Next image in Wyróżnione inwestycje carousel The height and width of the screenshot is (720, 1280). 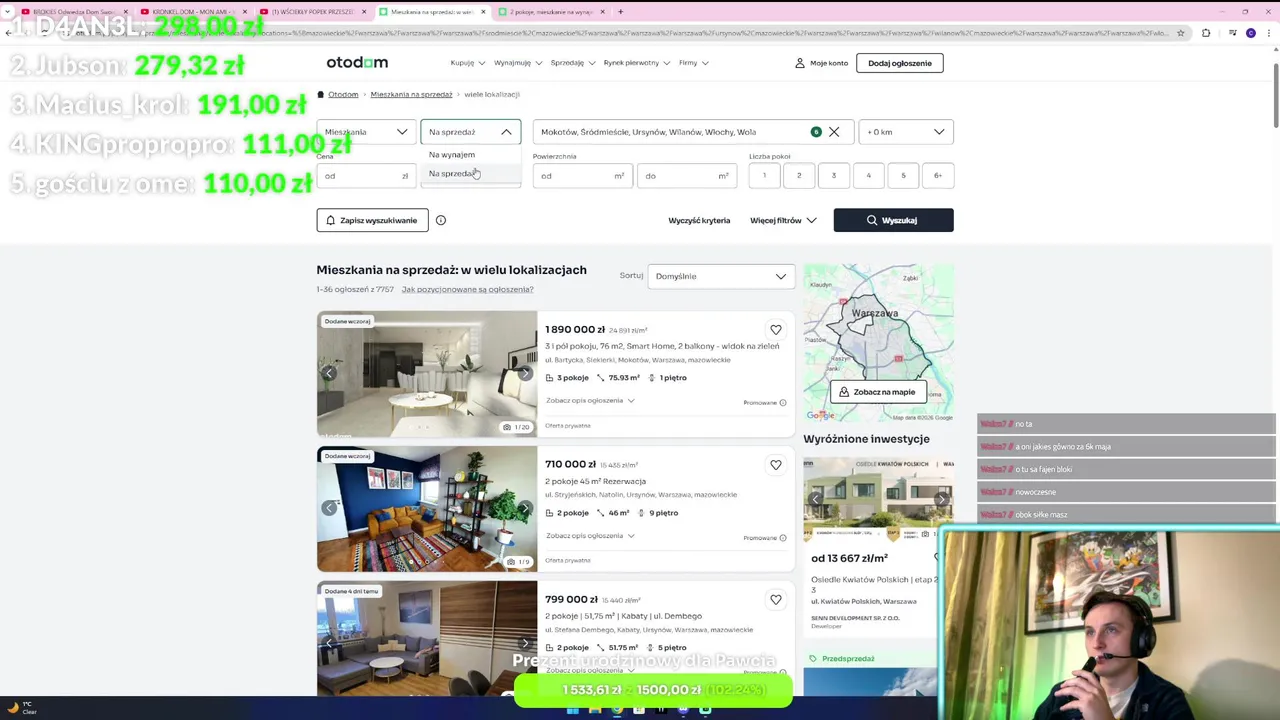(x=941, y=499)
